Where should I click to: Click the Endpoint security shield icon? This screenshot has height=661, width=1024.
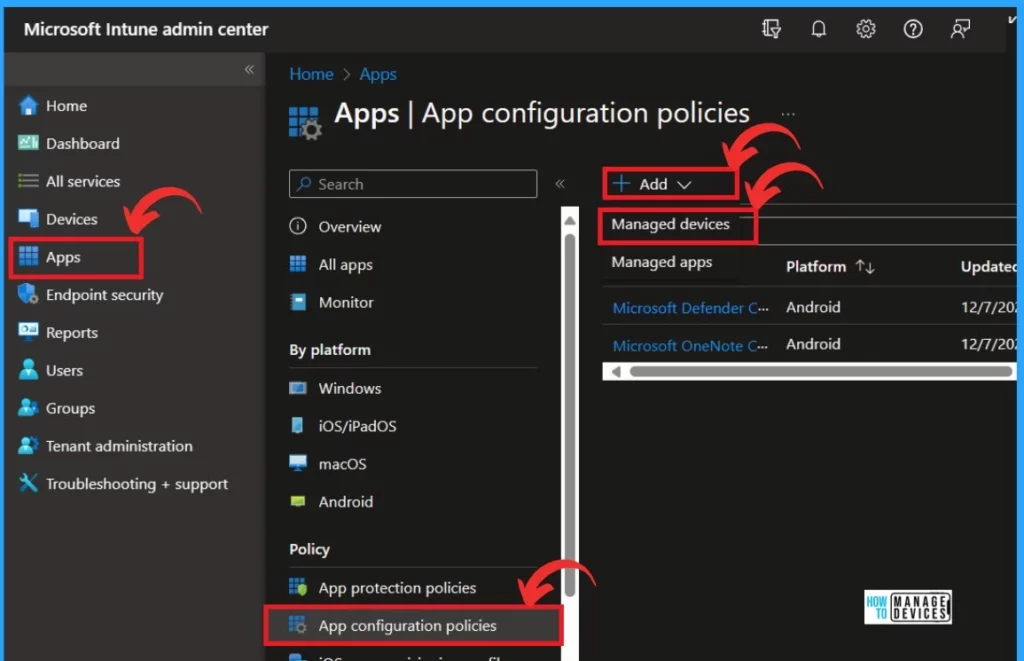(x=28, y=294)
